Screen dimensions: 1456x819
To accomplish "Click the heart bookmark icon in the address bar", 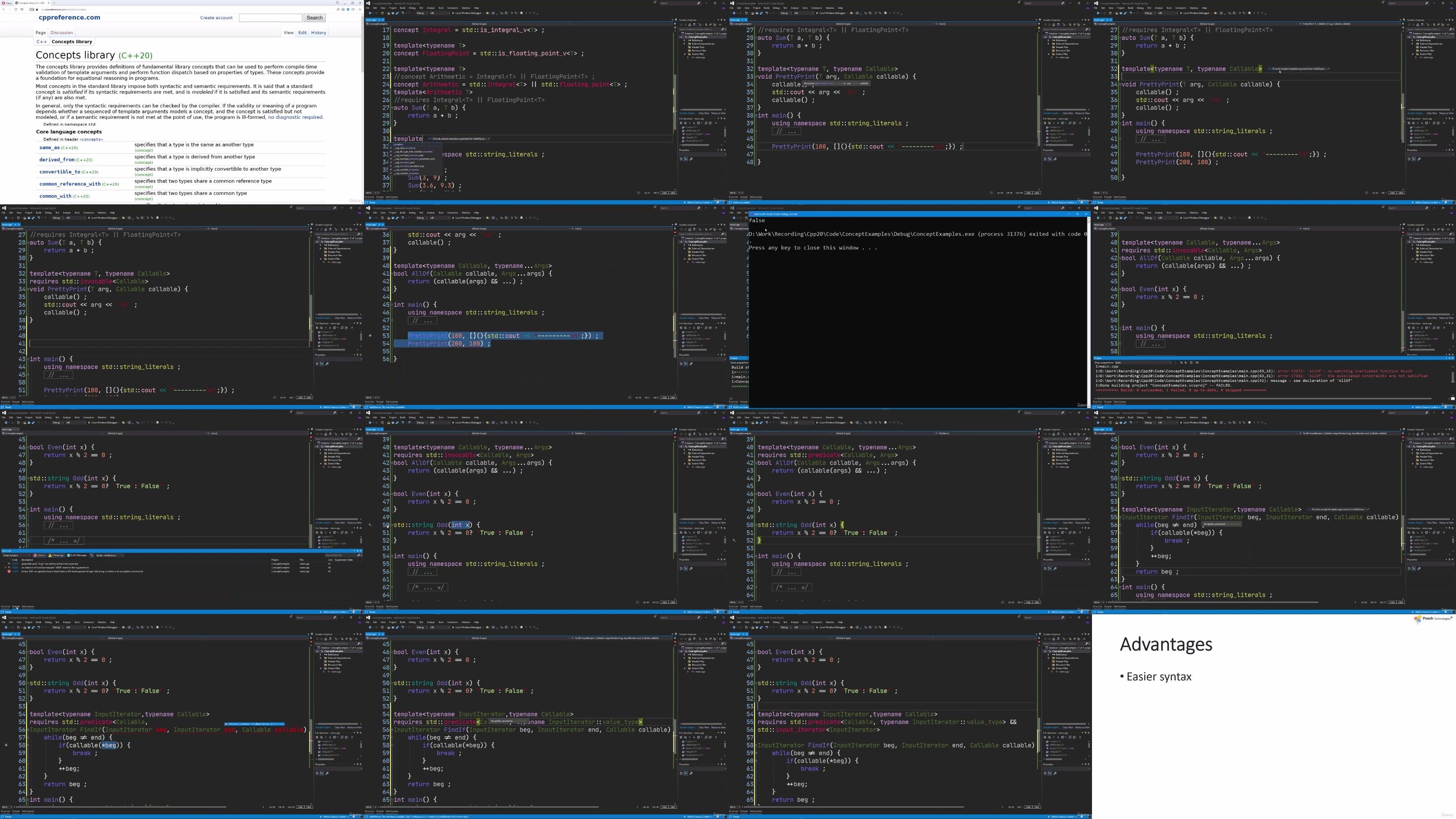I will pos(353,10).
